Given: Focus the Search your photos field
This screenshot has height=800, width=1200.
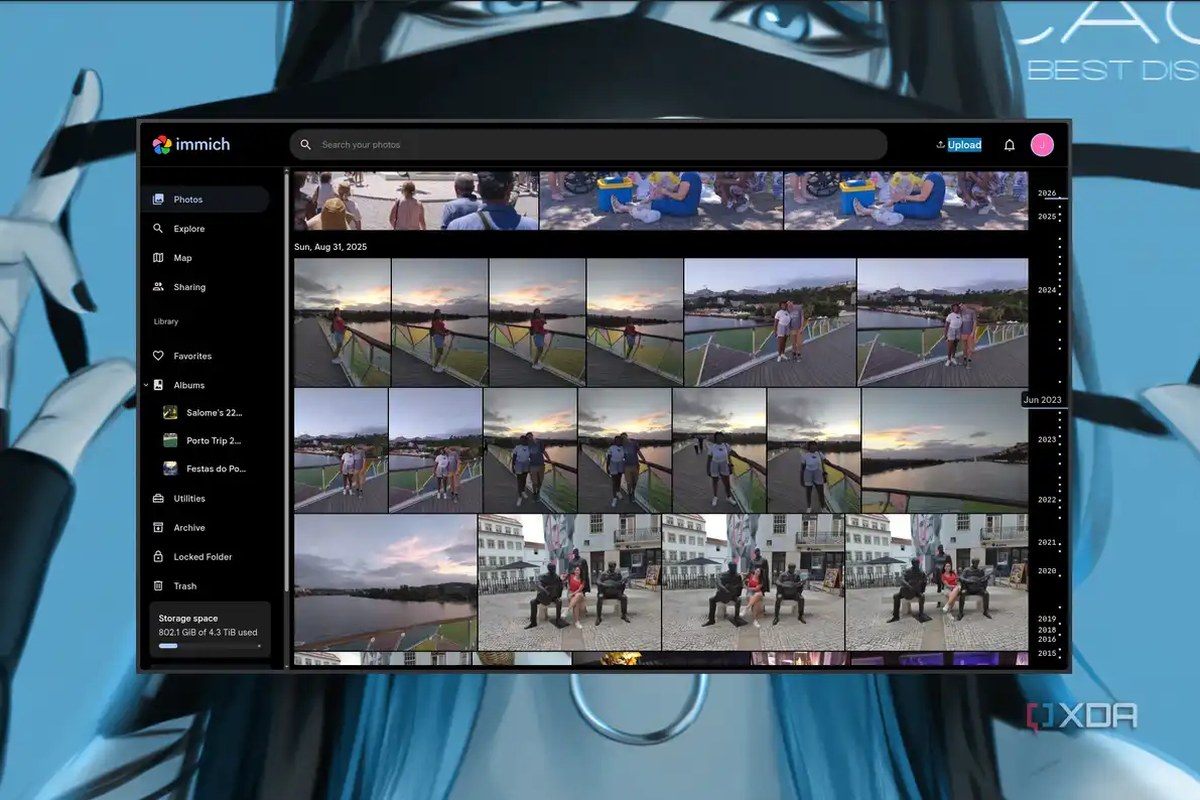Looking at the screenshot, I should 588,145.
